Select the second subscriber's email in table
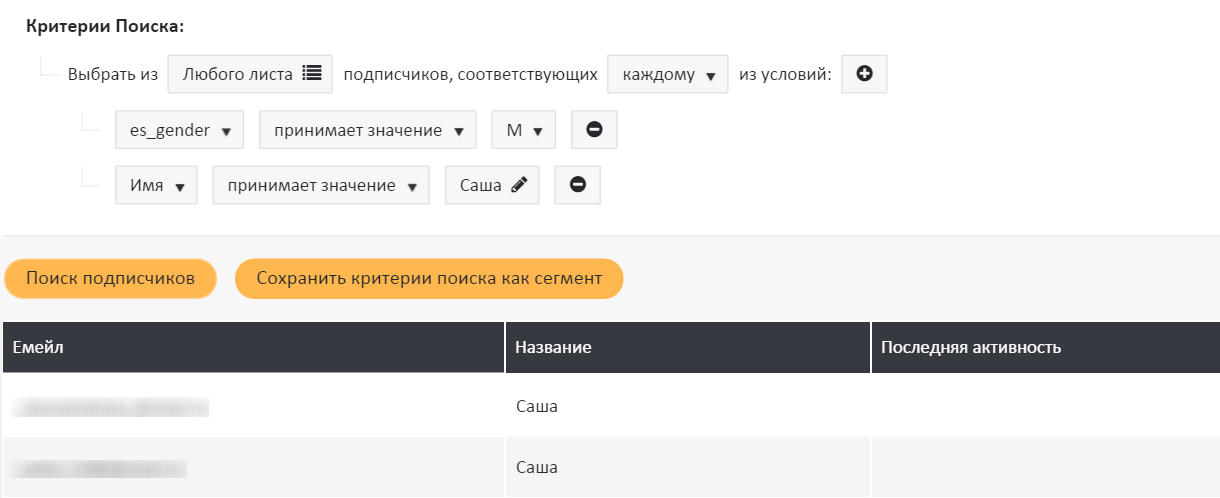This screenshot has height=498, width=1220. click(x=100, y=467)
